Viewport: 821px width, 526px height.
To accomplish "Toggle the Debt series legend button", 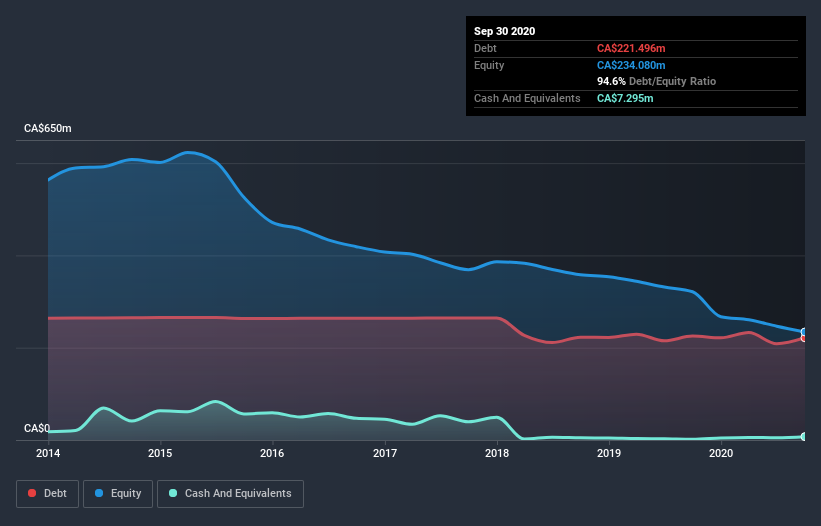I will (48, 494).
